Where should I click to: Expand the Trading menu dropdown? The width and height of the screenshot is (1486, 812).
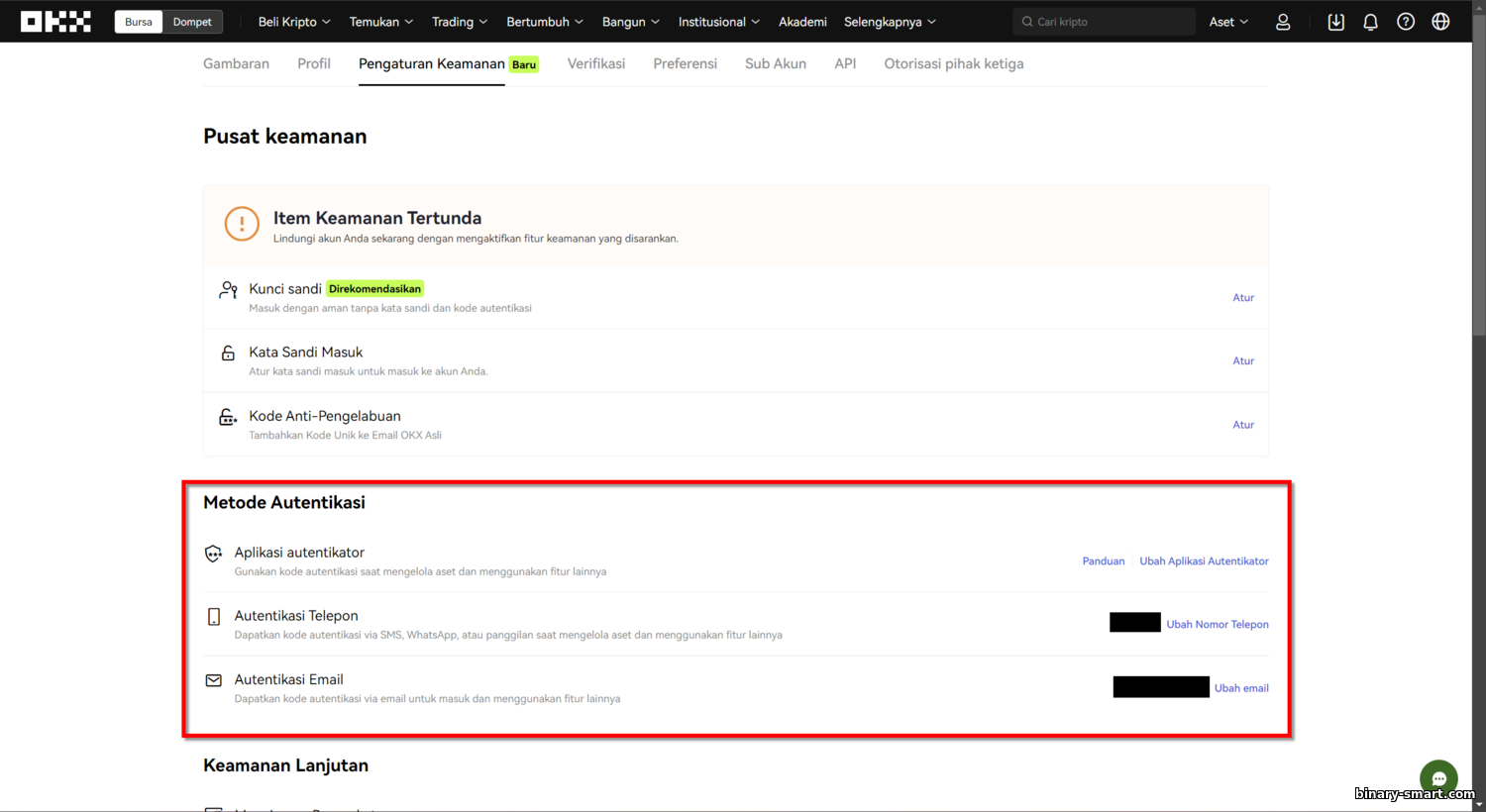(x=460, y=22)
